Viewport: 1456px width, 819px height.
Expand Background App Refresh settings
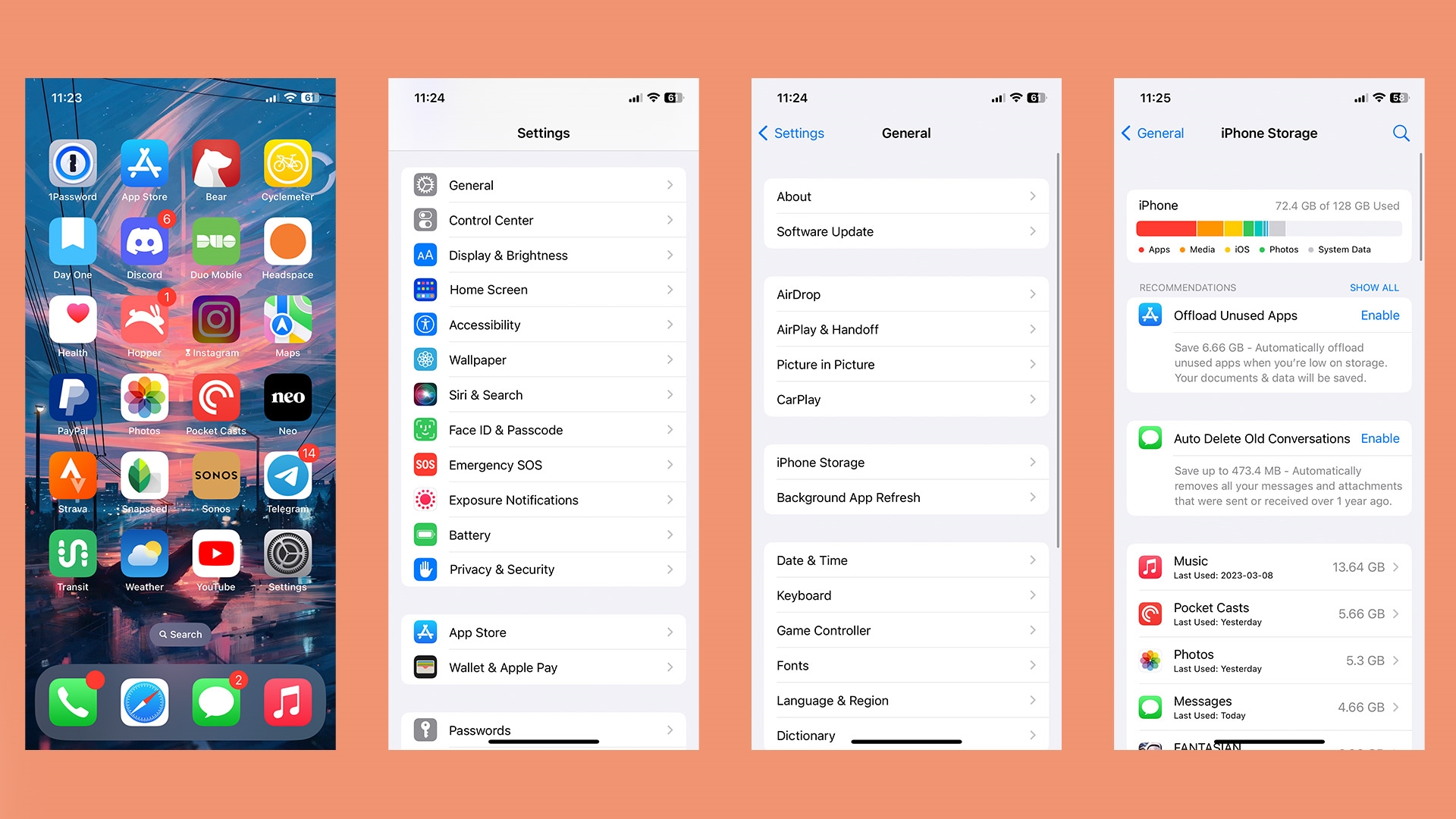(905, 497)
